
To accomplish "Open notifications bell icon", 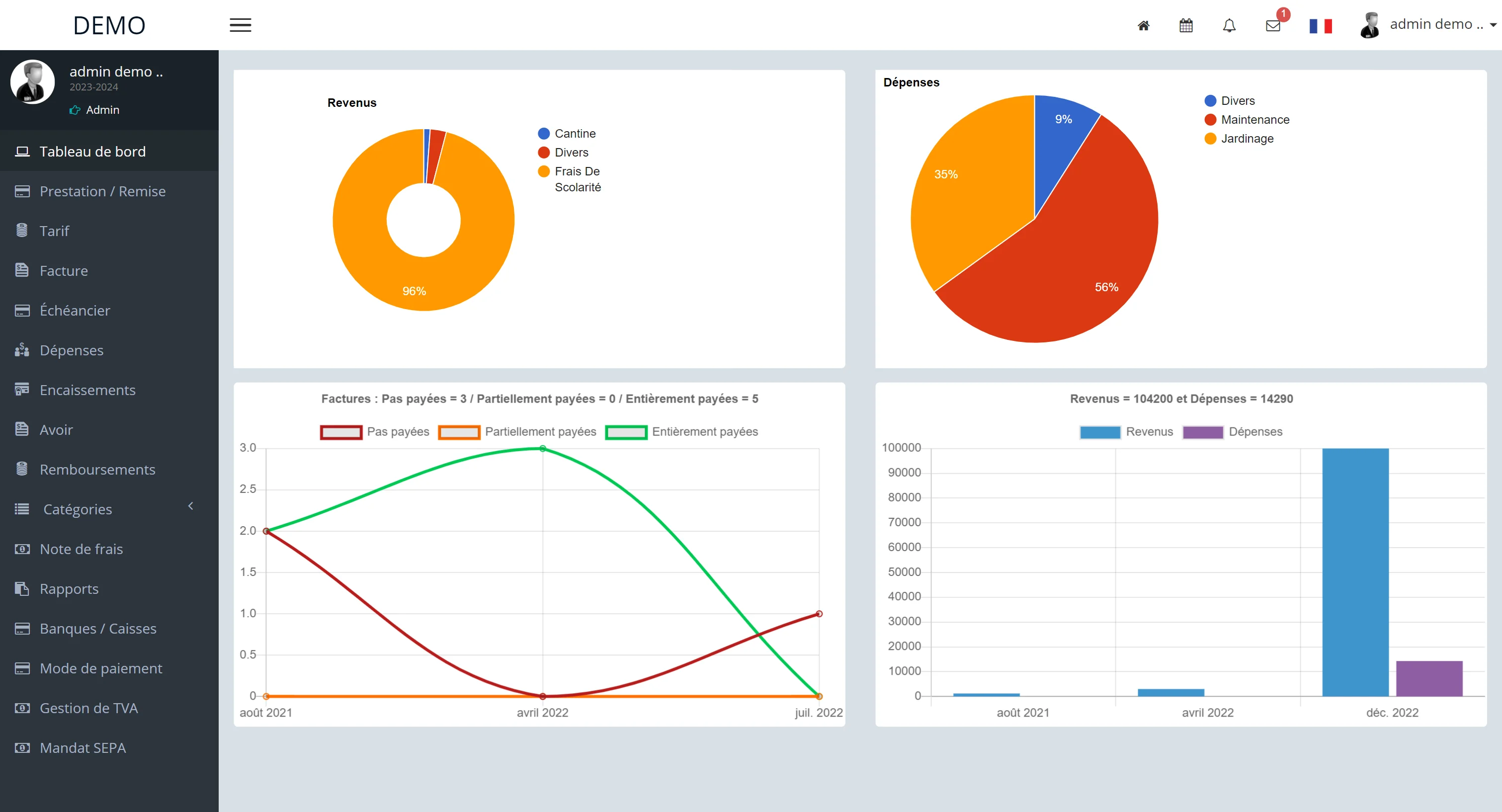I will [1229, 26].
